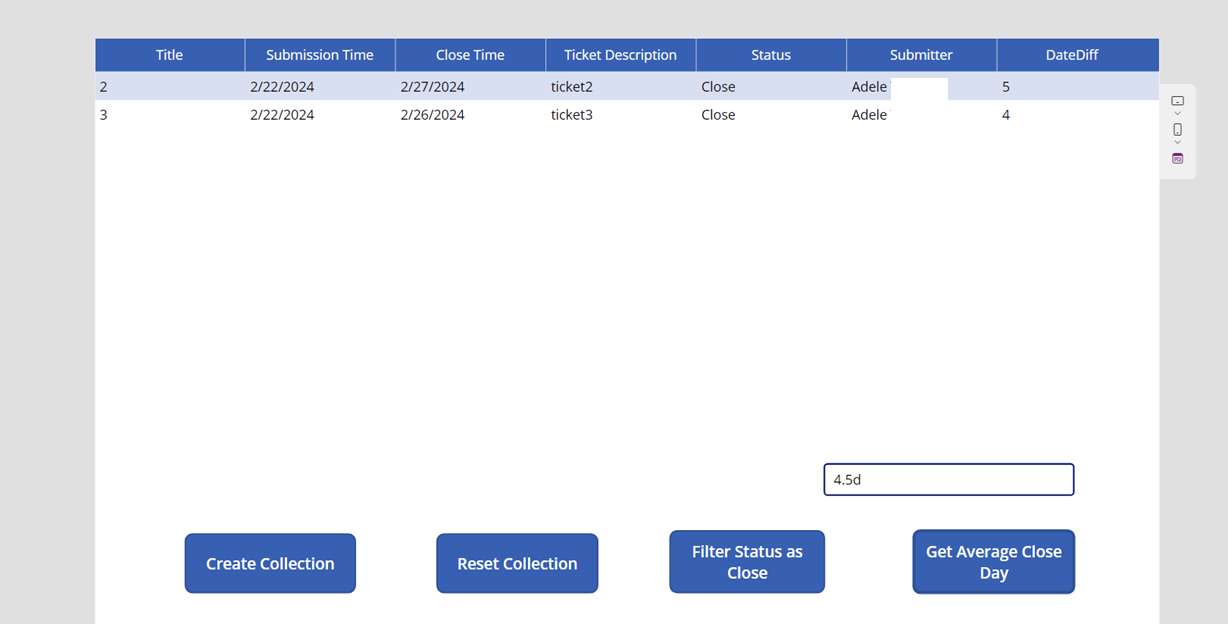Click the purple browser window preview icon

tap(1177, 158)
